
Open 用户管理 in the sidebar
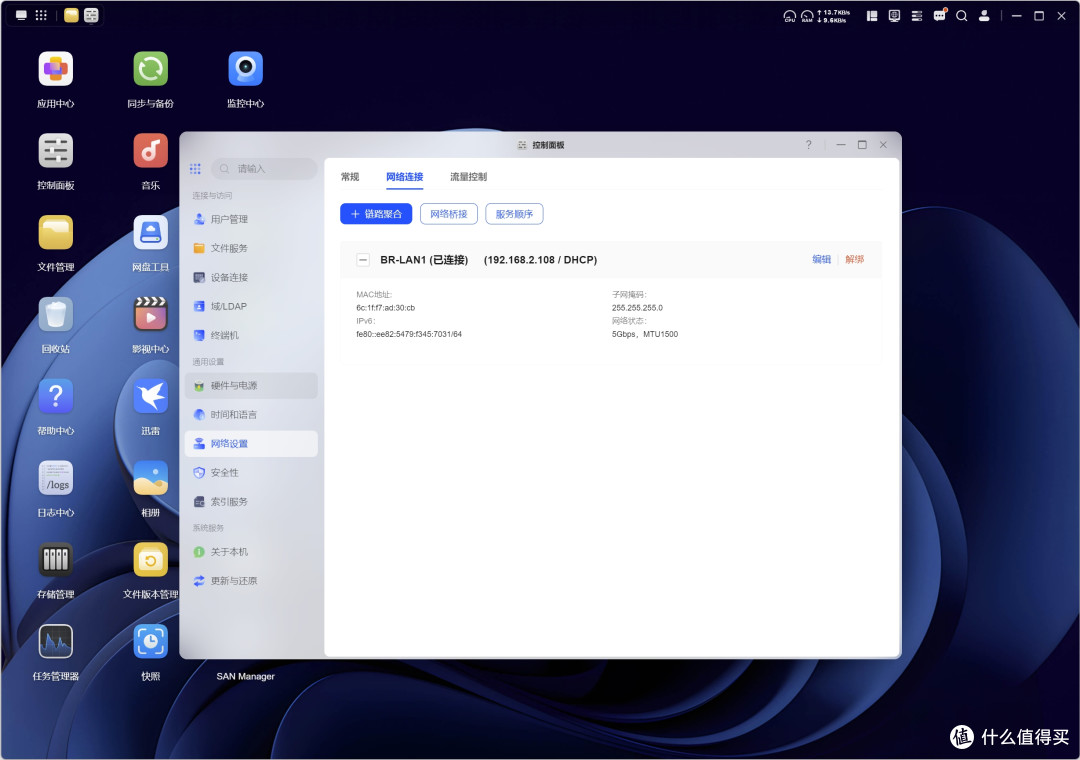251,219
